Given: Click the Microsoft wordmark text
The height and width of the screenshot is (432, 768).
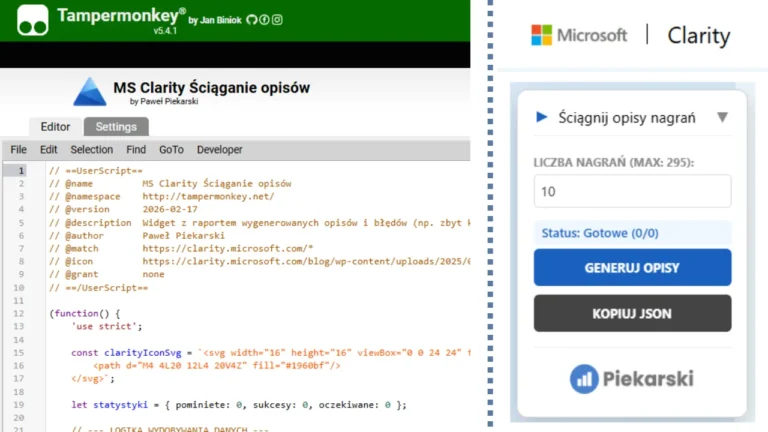Looking at the screenshot, I should click(x=592, y=35).
